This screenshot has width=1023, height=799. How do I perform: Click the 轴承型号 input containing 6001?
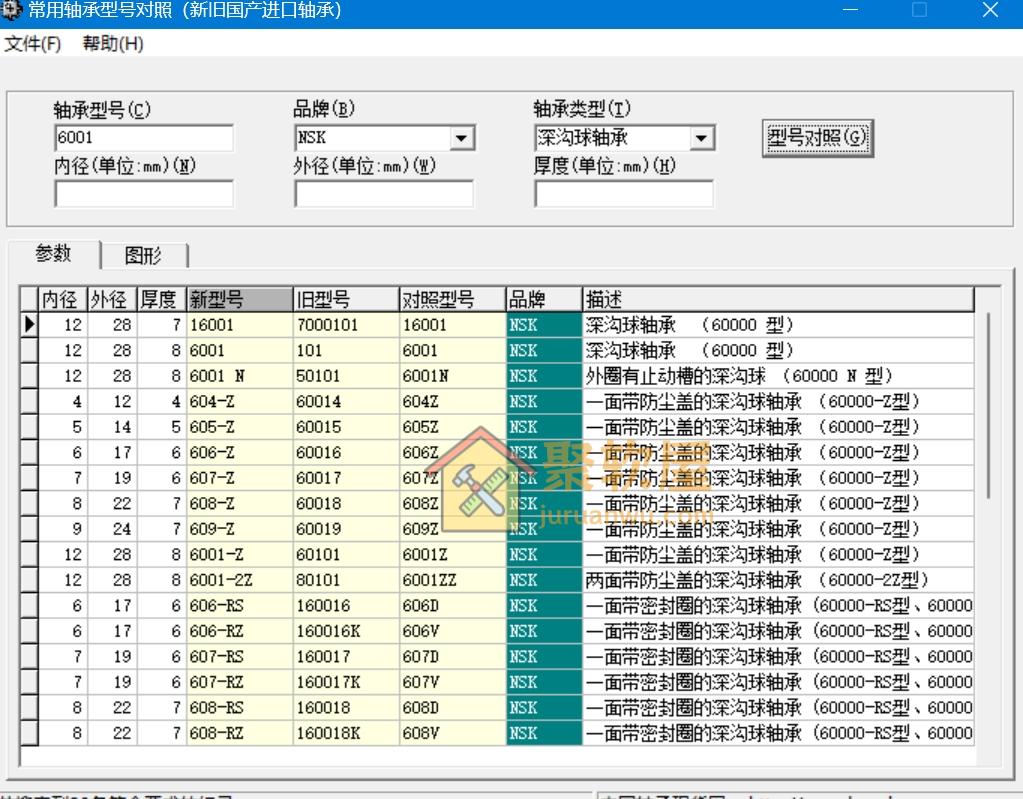coord(143,137)
